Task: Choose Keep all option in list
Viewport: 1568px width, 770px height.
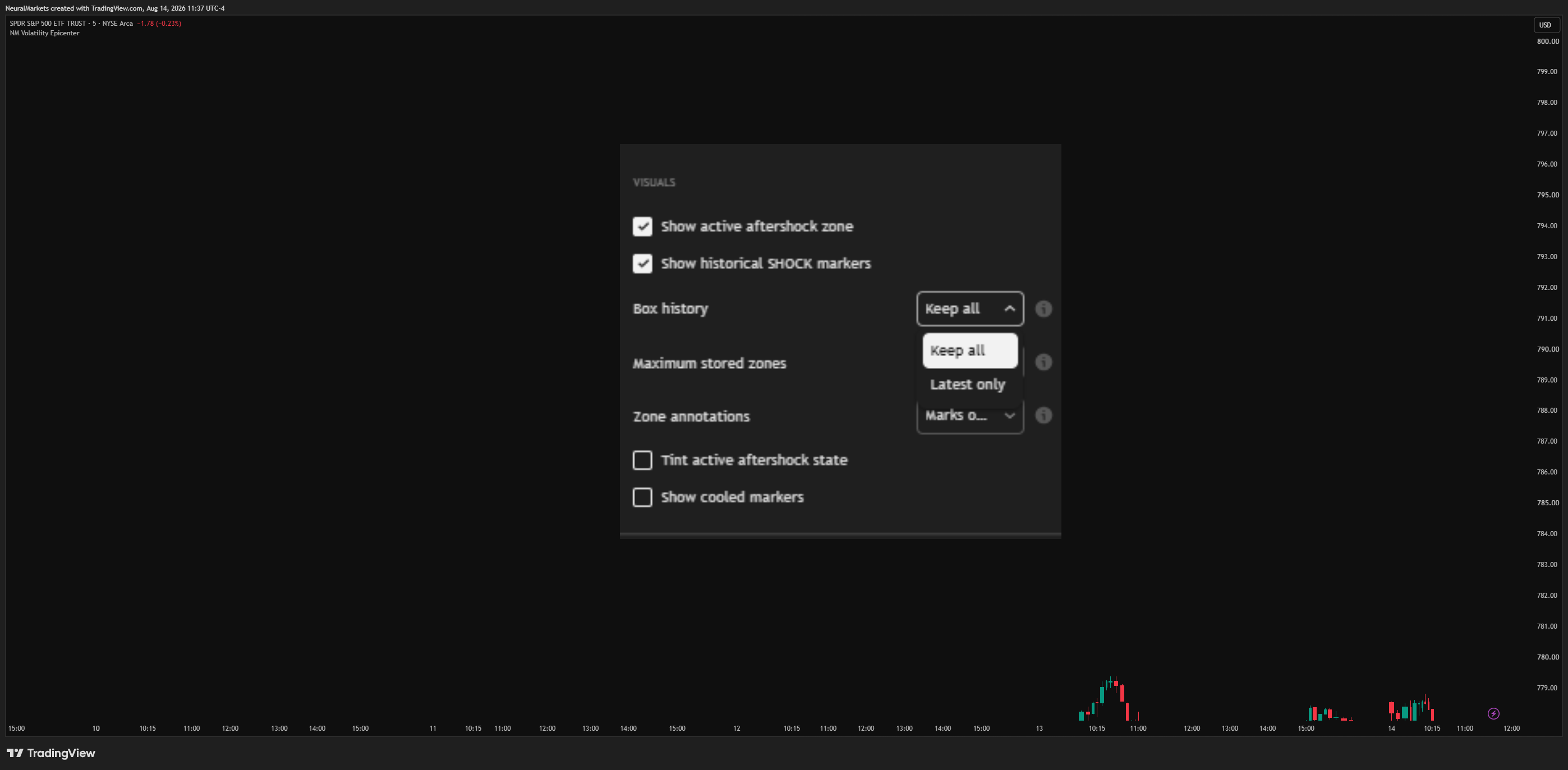Action: (x=969, y=351)
